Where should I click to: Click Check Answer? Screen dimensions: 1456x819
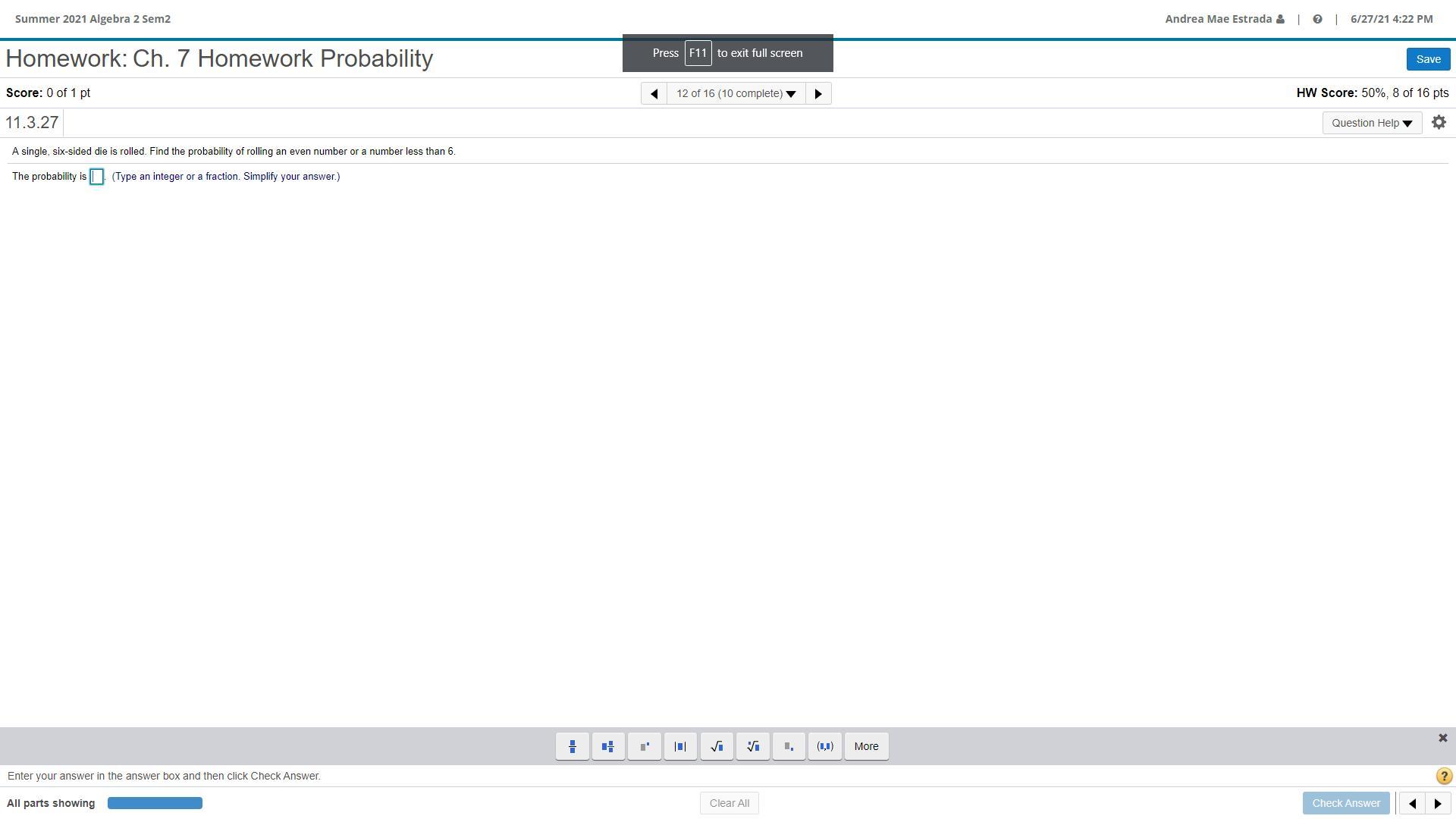[x=1346, y=803]
